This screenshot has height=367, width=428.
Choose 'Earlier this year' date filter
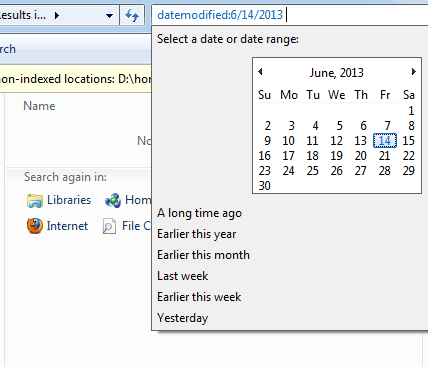coord(197,234)
